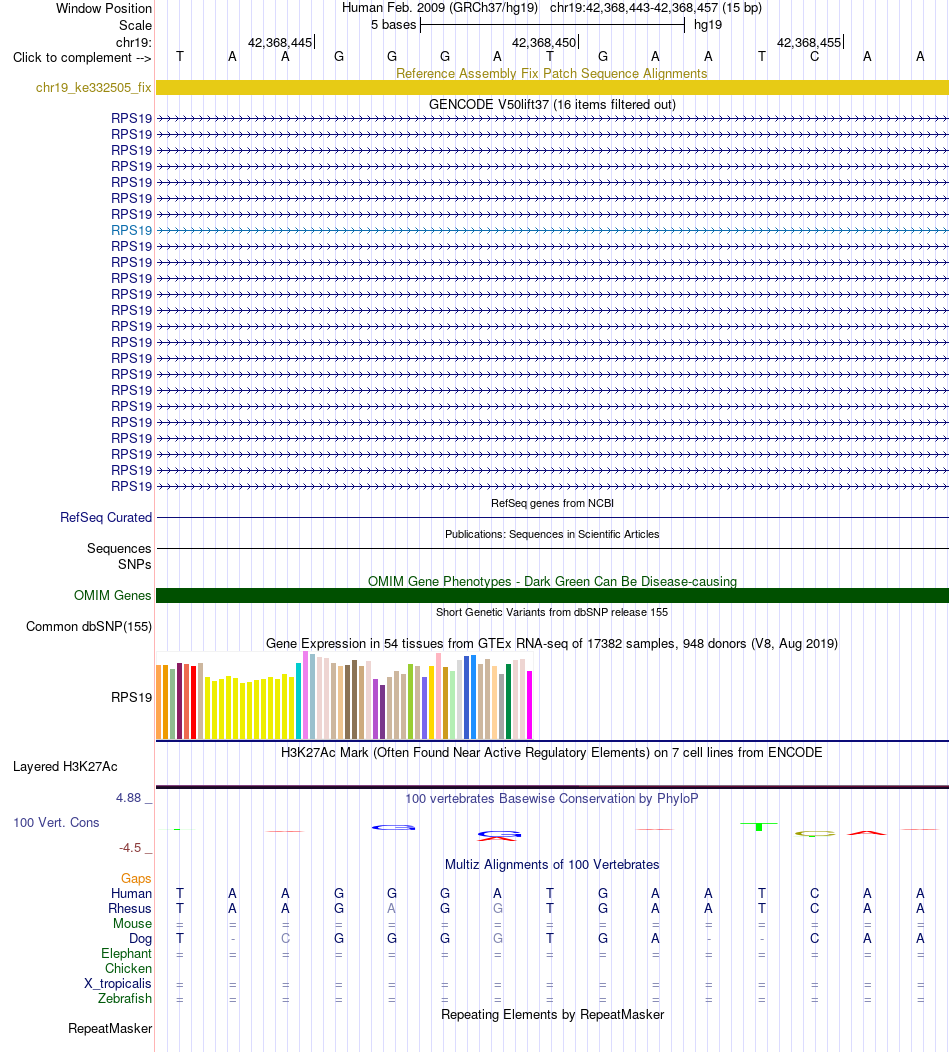Open 'Repeating Elements by RepeatMasker' track title

pyautogui.click(x=552, y=1014)
